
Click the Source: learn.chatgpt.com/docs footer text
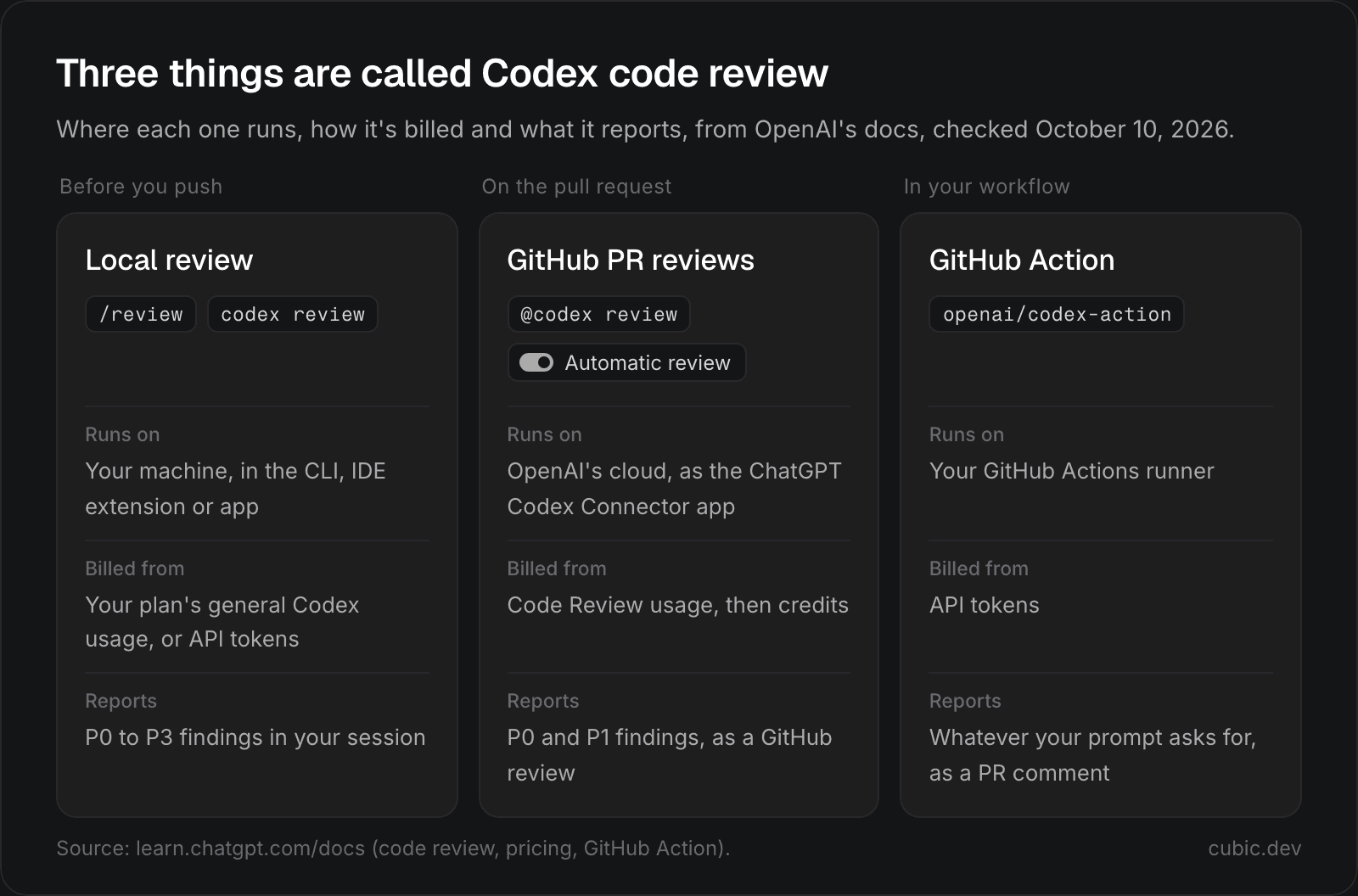[393, 848]
